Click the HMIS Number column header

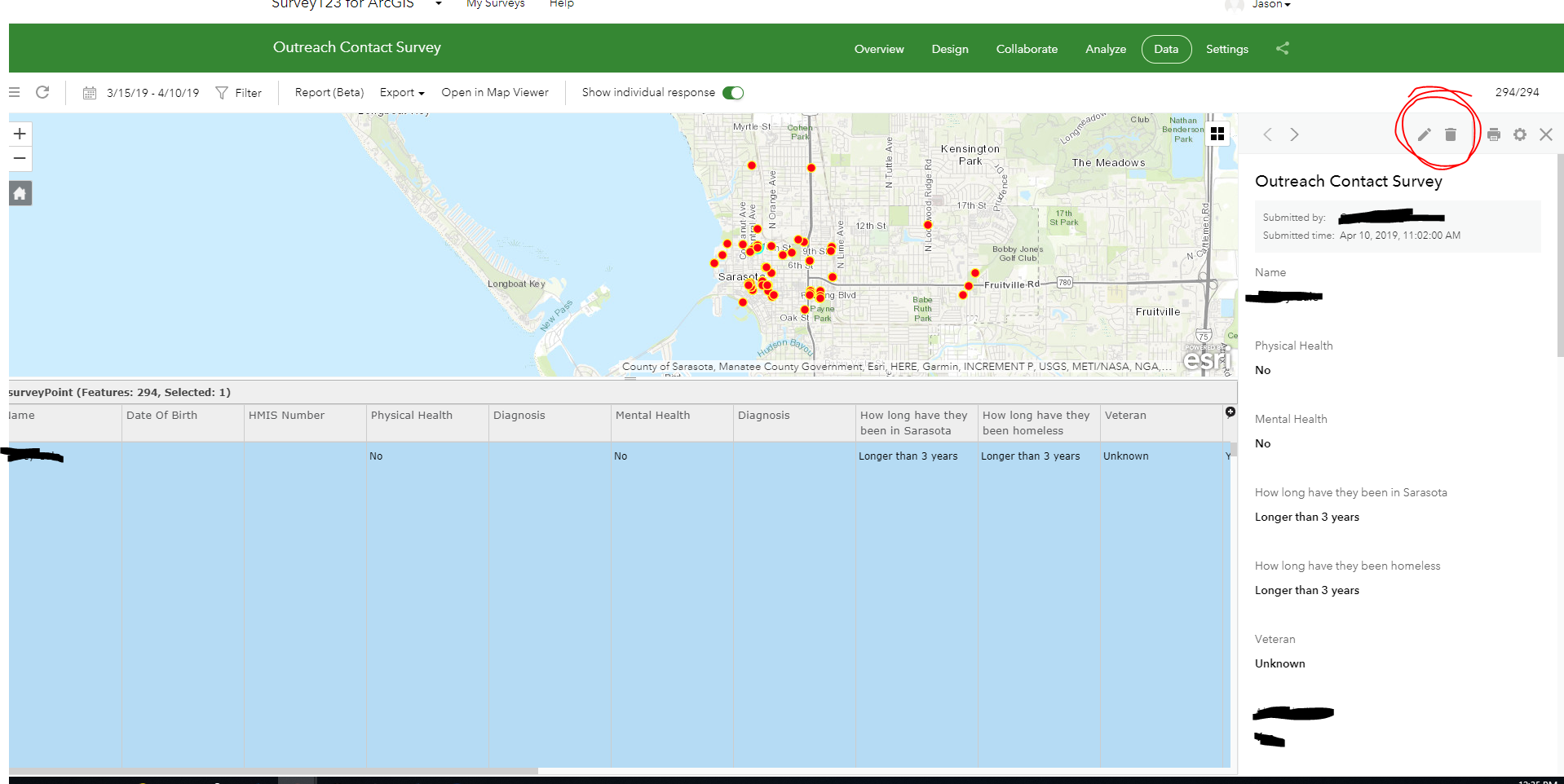point(306,423)
